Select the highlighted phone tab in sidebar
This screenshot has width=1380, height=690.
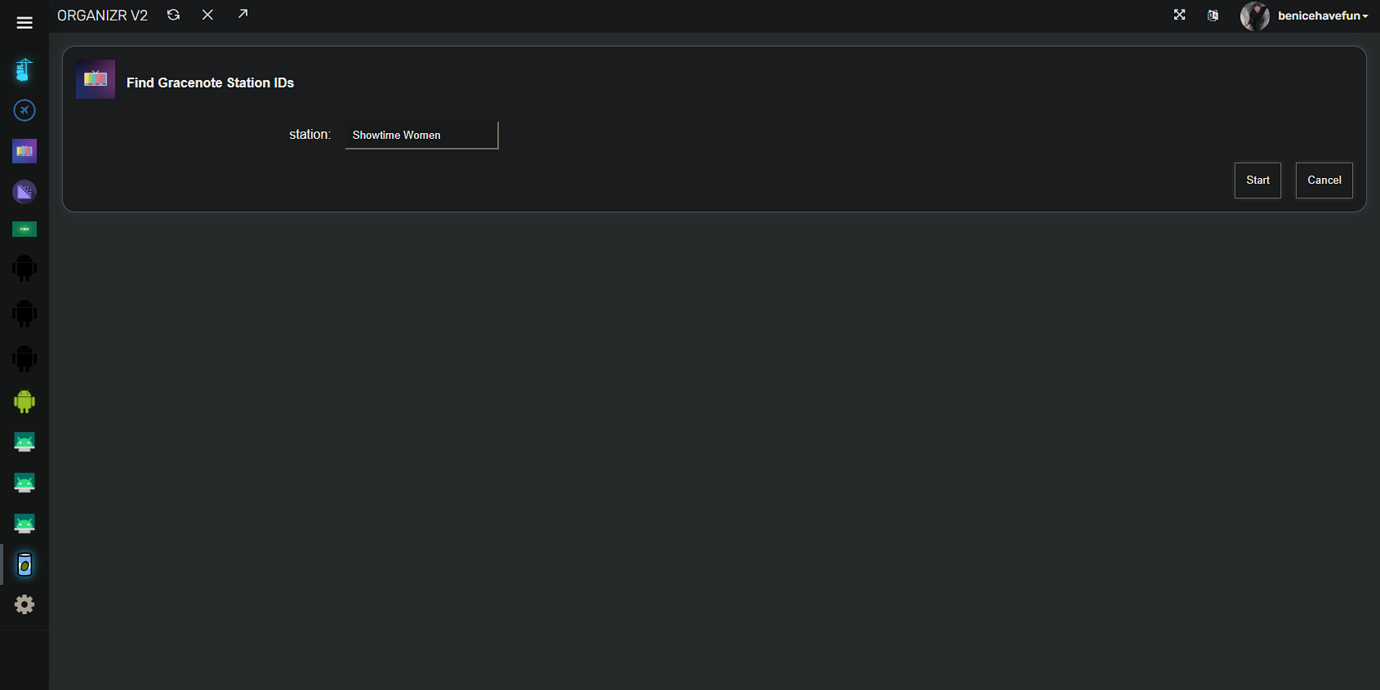pos(24,564)
